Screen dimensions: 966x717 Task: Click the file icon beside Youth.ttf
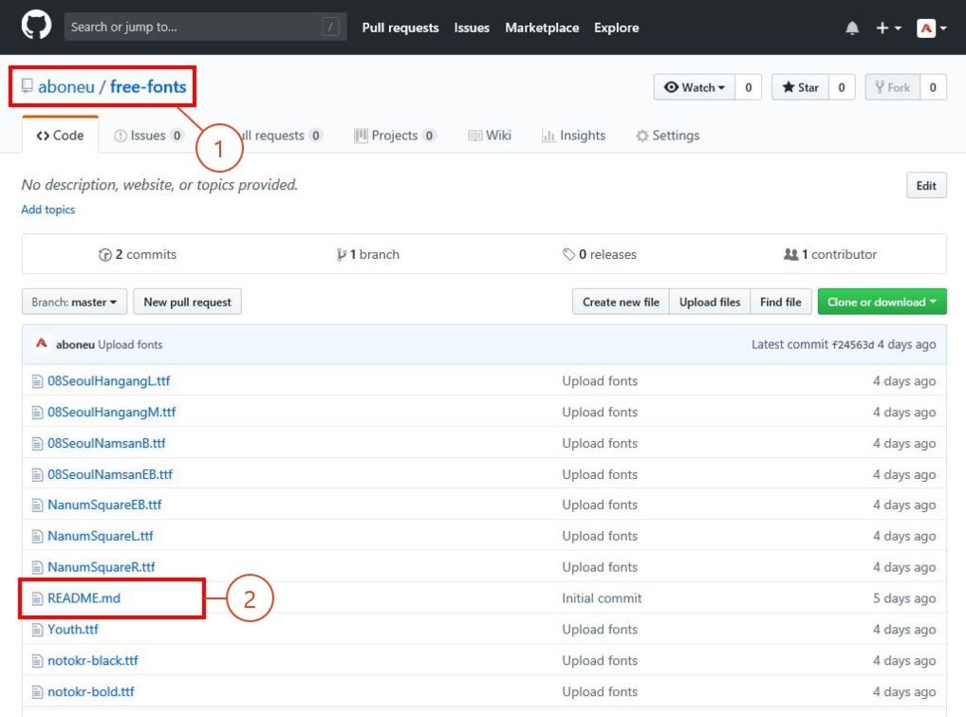coord(38,630)
